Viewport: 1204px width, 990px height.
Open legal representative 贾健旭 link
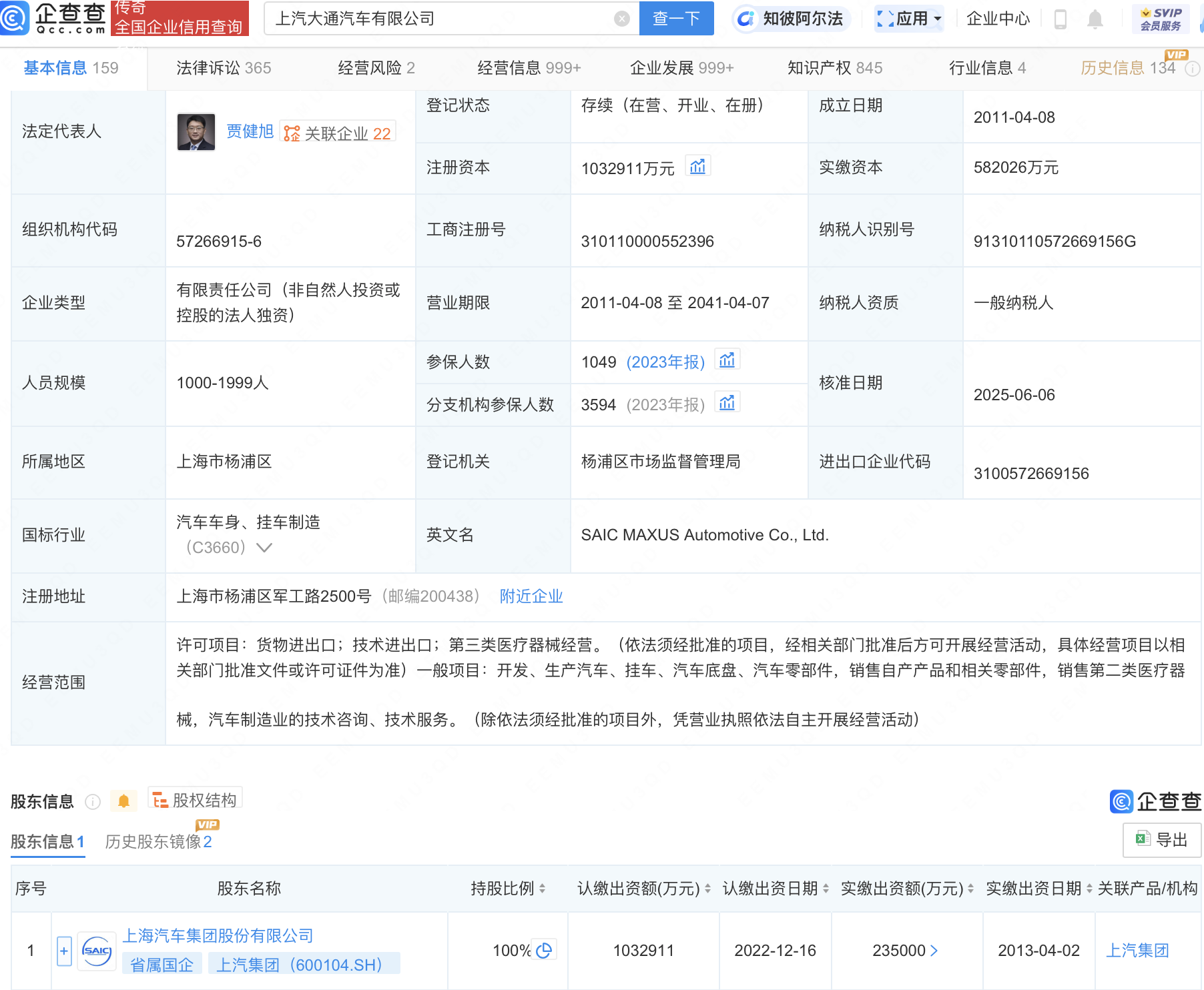250,131
